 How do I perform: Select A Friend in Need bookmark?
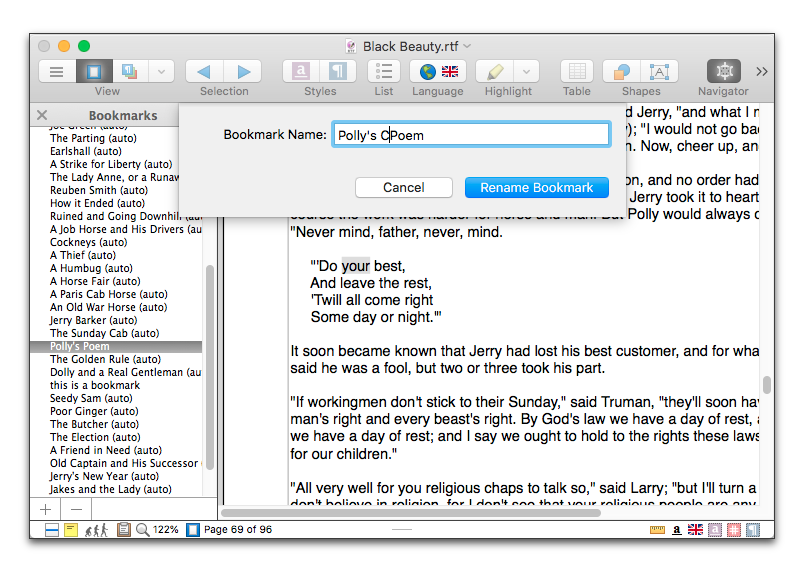(106, 450)
